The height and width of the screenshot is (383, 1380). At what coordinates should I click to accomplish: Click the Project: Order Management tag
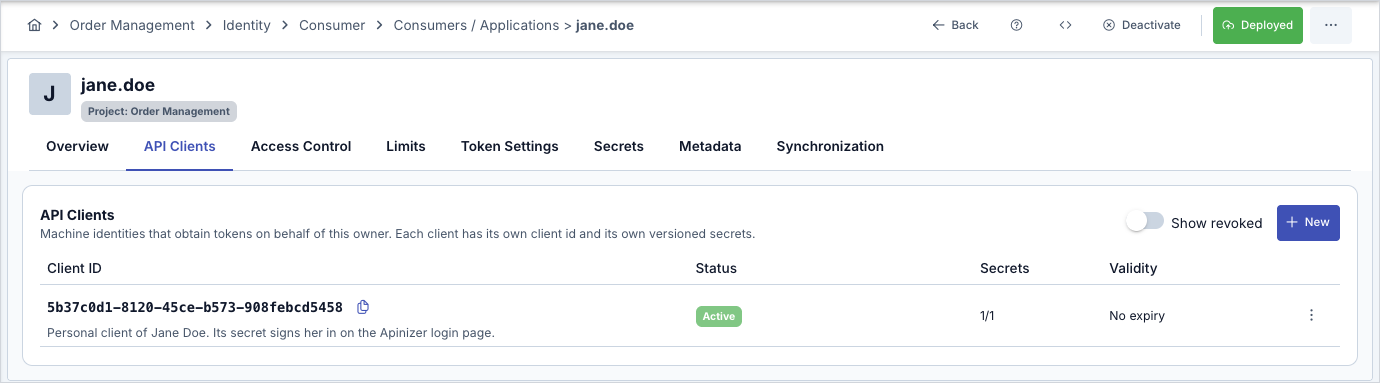[159, 111]
